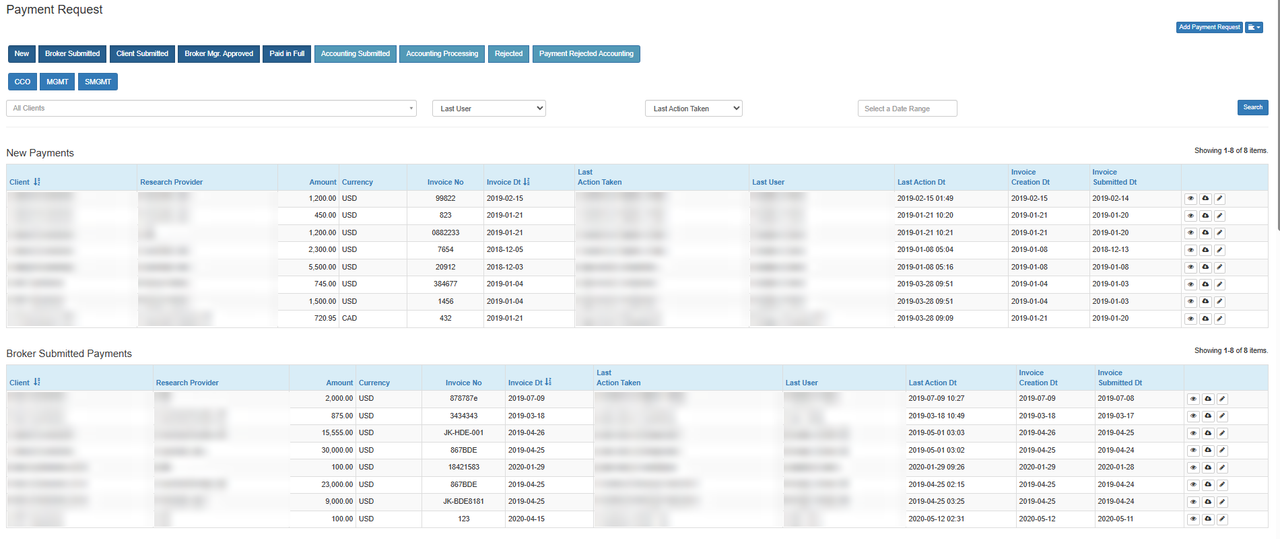Click Amount header in Broker Submitted Payments
The image size is (1280, 539).
tap(339, 382)
